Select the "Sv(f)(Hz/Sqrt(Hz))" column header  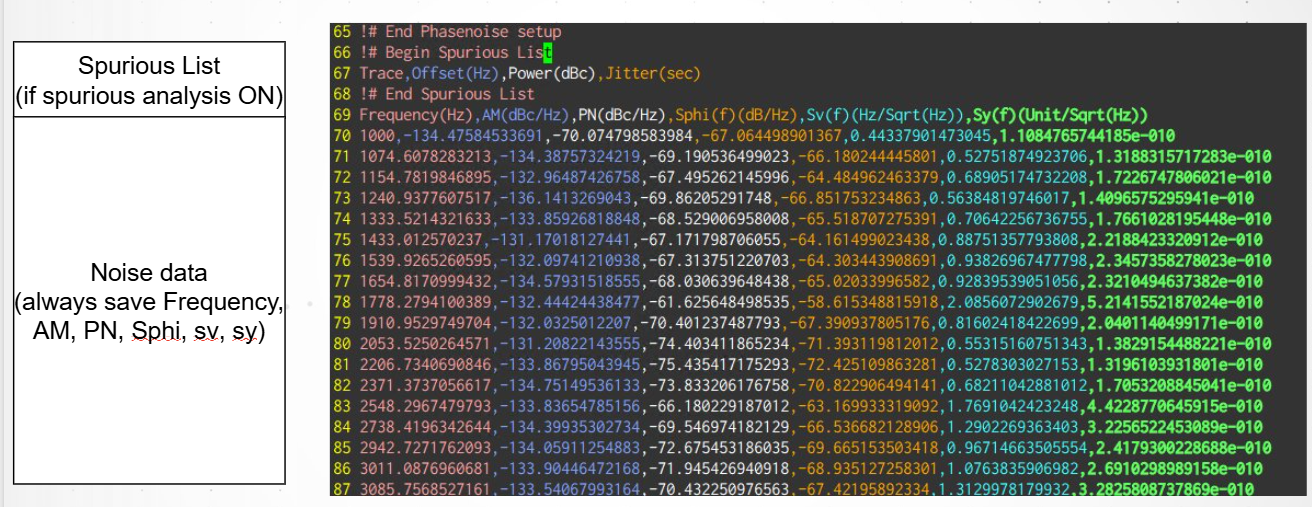tap(880, 114)
